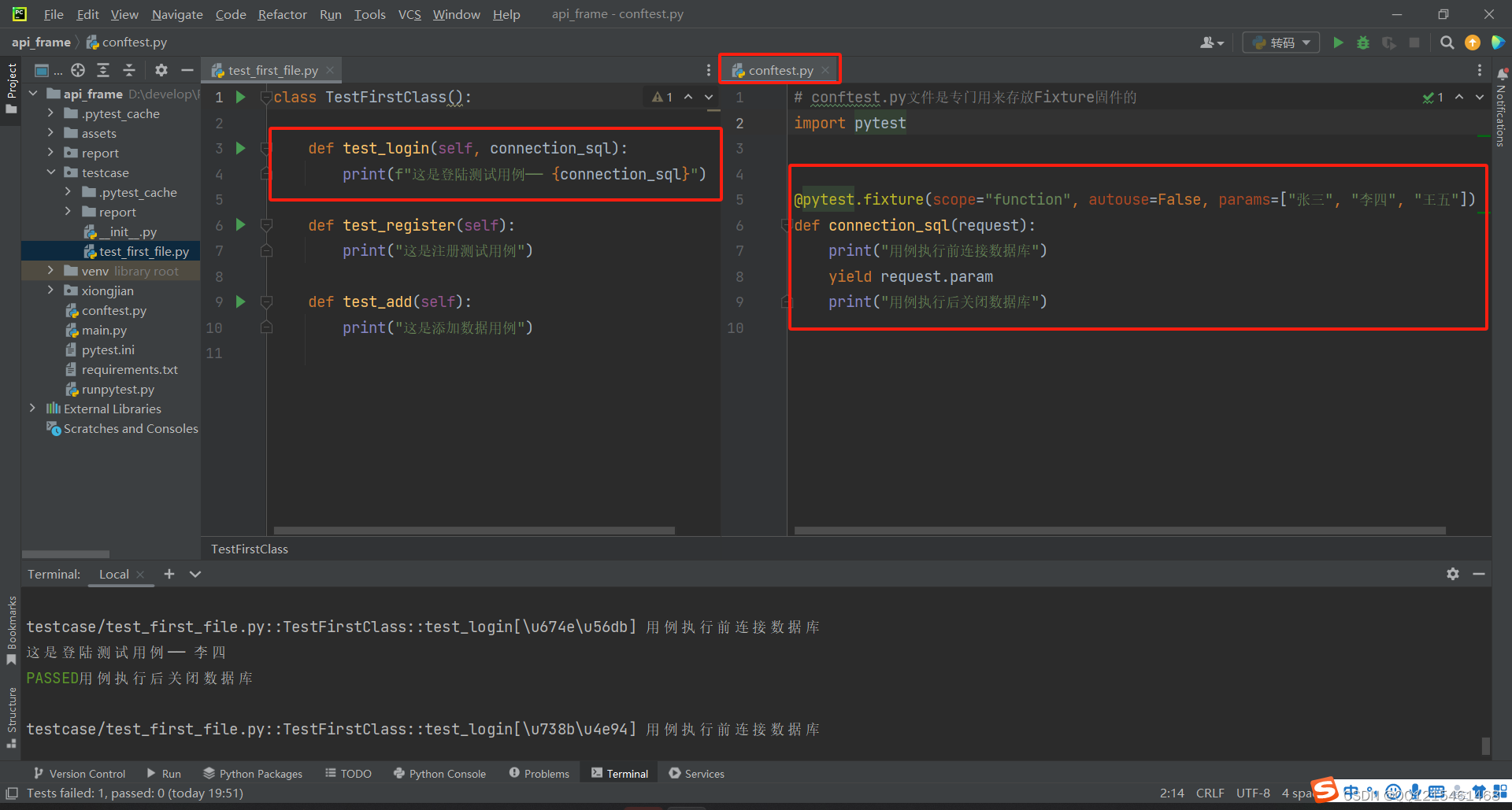Run test_add from gutter arrow
This screenshot has width=1512, height=810.
pos(241,301)
